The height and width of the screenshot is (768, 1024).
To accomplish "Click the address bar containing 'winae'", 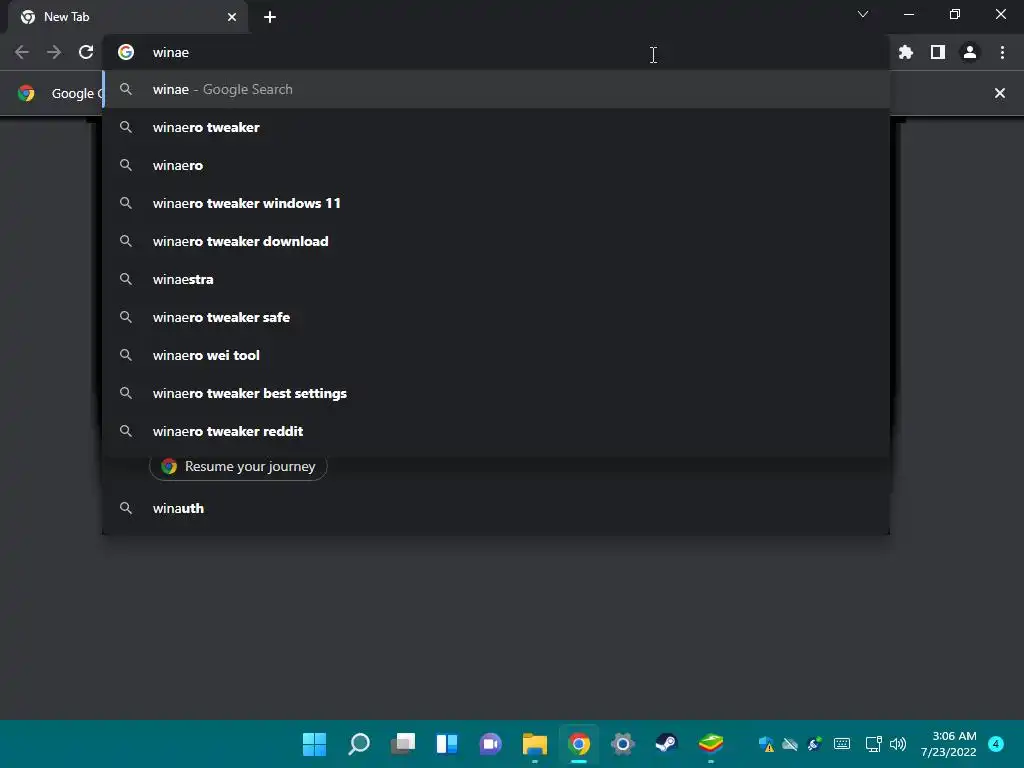I will 496,52.
